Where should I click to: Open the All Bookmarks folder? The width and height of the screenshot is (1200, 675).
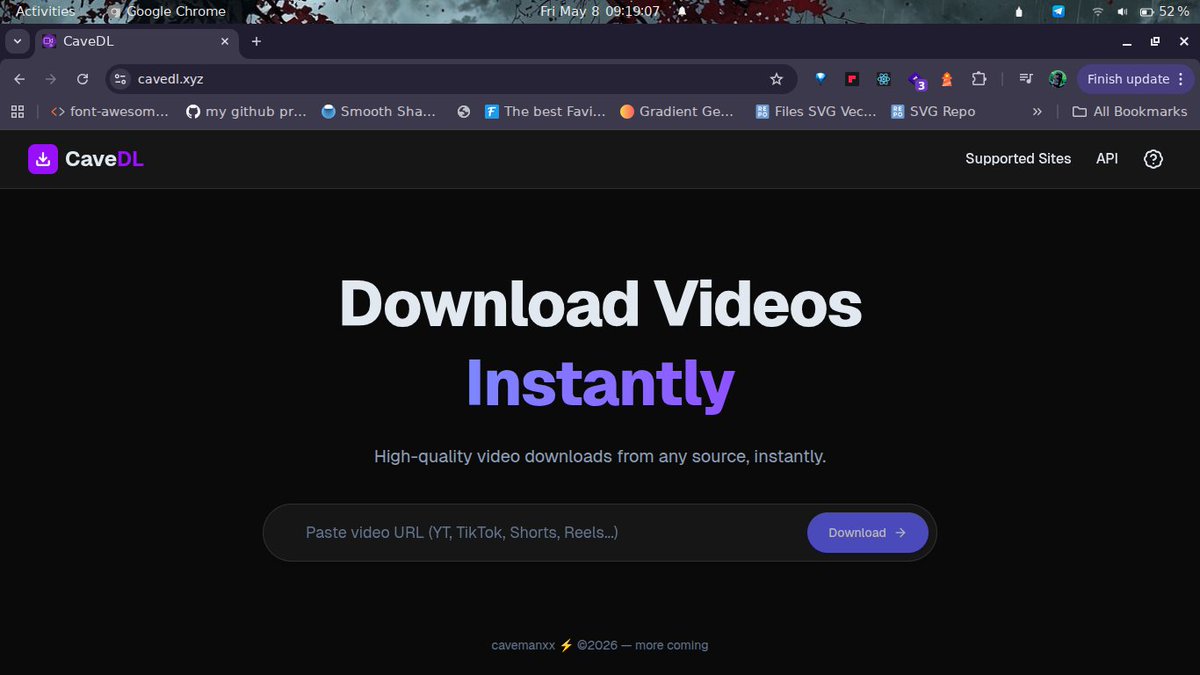pos(1129,111)
